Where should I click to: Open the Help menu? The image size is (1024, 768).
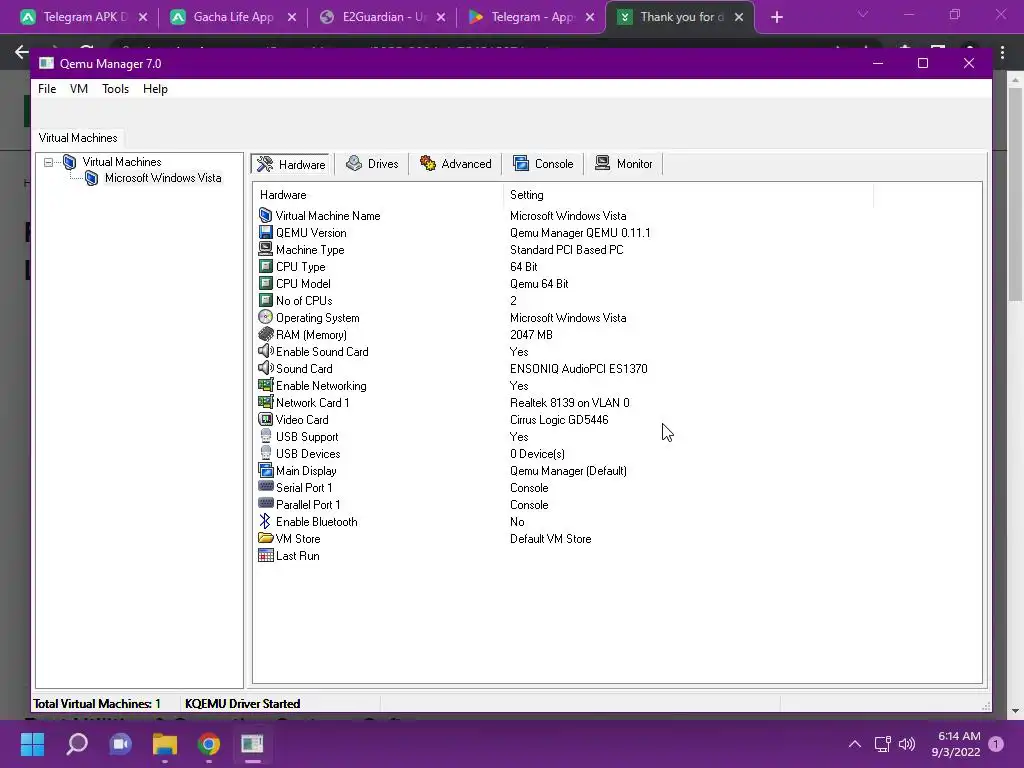(x=155, y=89)
